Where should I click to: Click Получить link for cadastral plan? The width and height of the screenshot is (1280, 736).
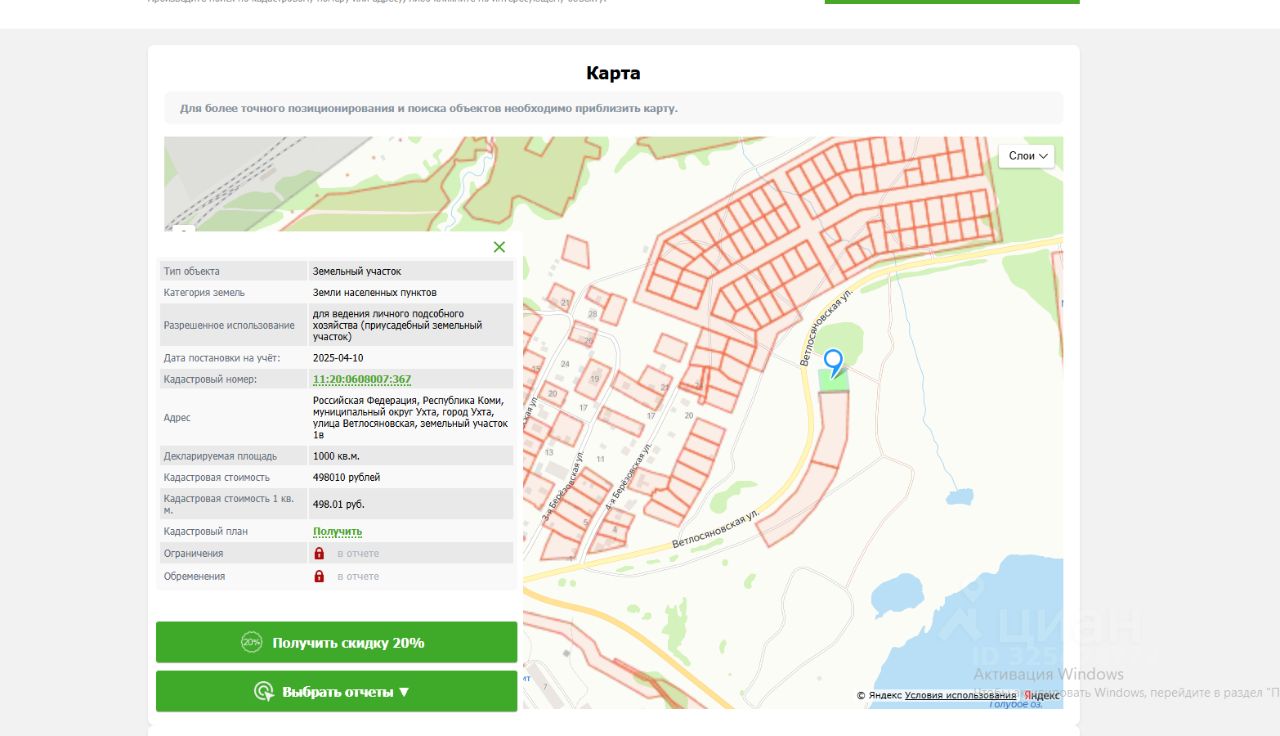pyautogui.click(x=337, y=531)
